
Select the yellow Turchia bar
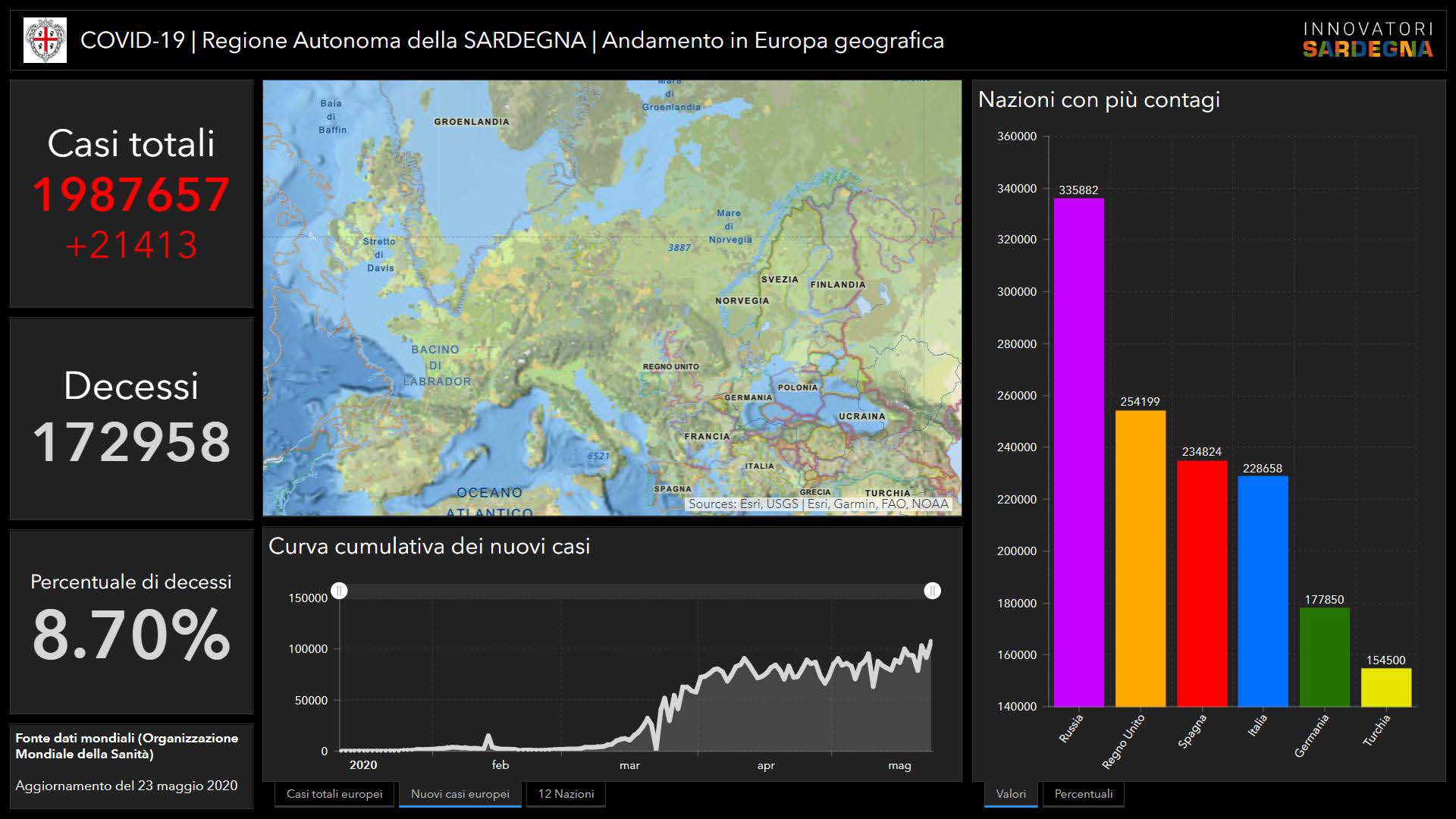[1385, 687]
